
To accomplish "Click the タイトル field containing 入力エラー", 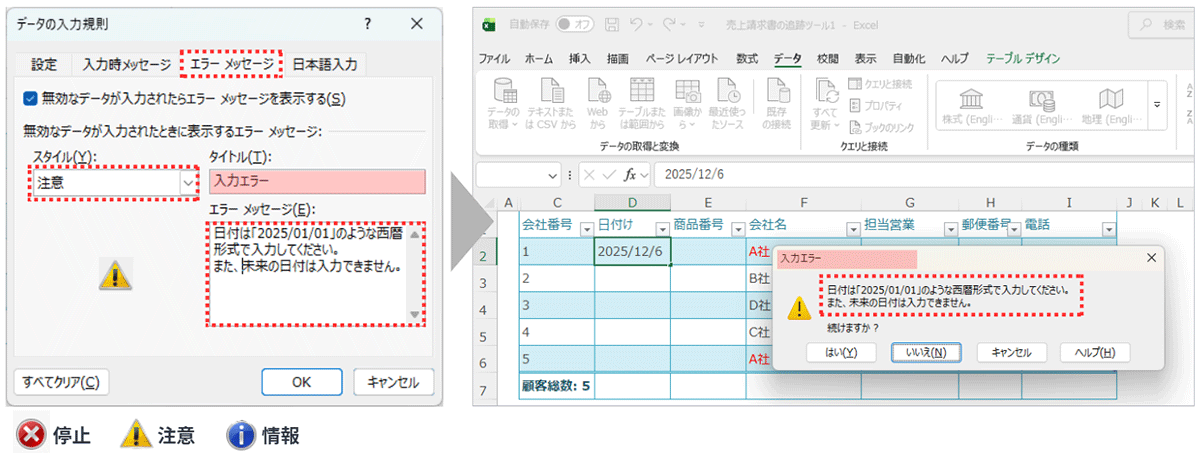I will pyautogui.click(x=317, y=181).
